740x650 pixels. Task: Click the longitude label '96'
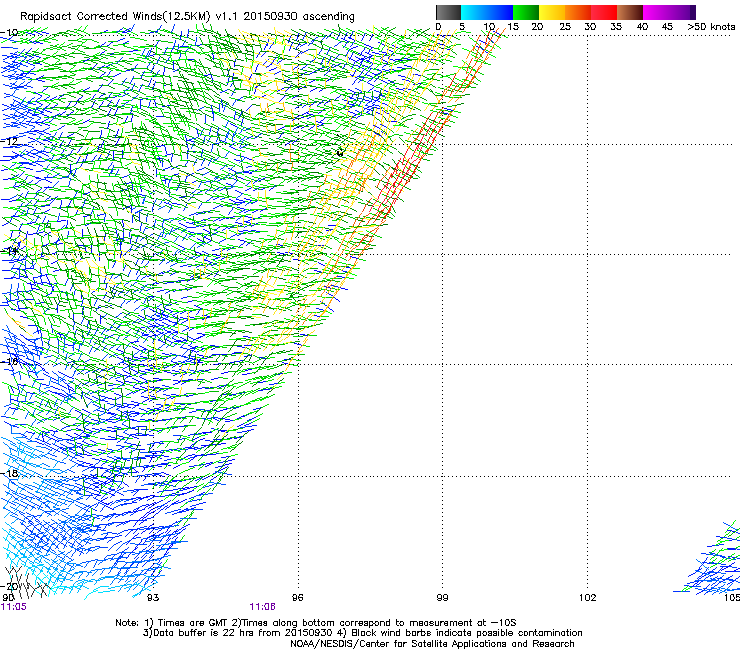[x=297, y=598]
